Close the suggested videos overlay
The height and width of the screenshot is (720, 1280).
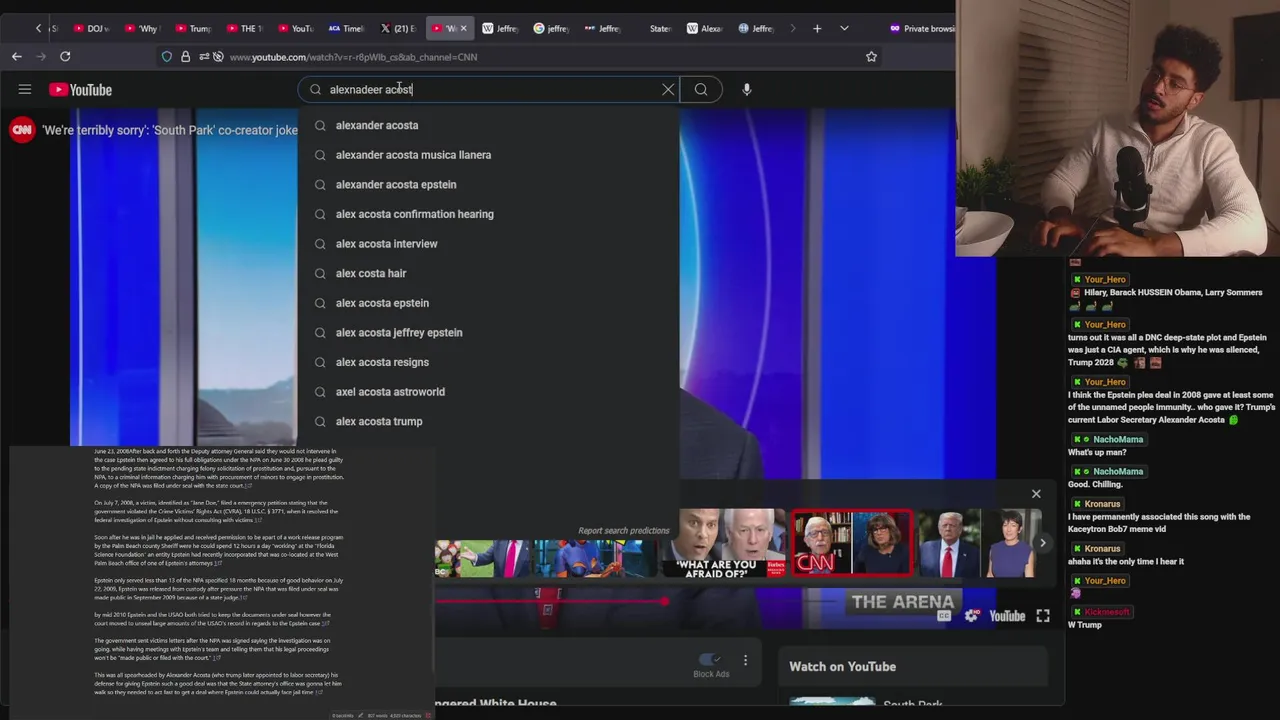point(1036,494)
